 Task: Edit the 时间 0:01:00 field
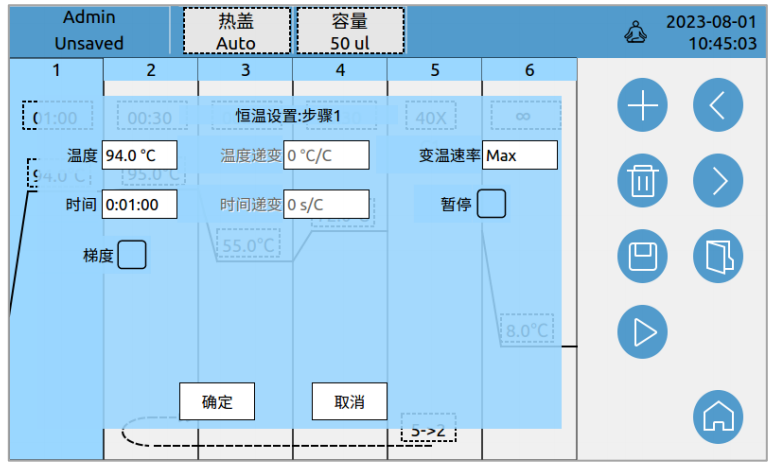[139, 204]
